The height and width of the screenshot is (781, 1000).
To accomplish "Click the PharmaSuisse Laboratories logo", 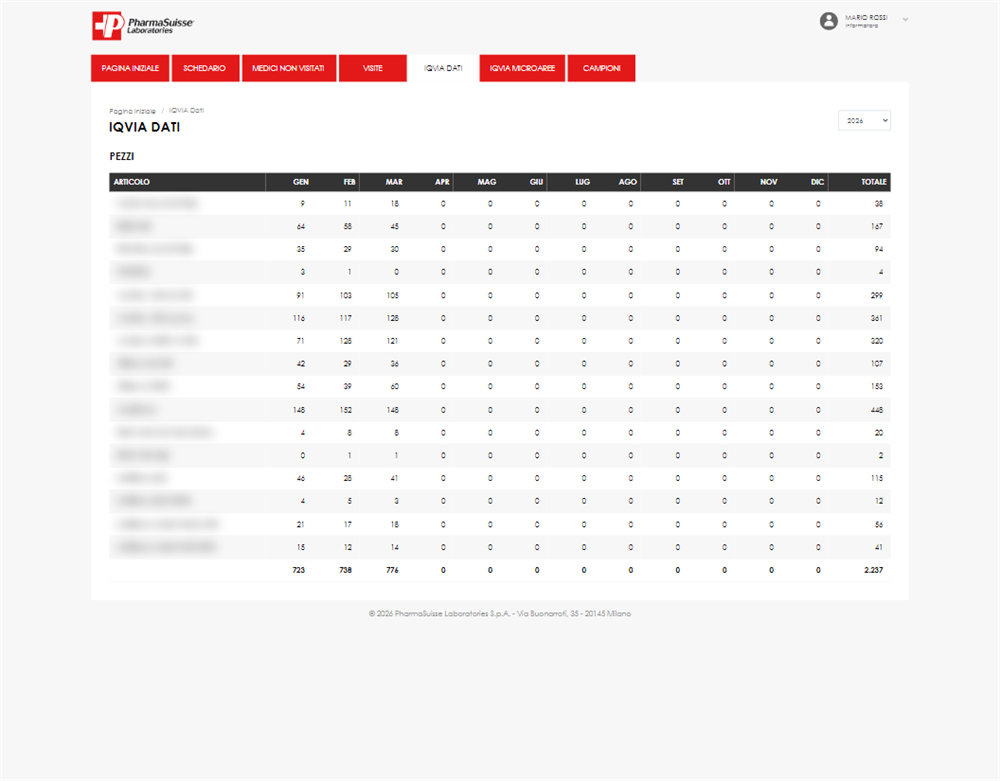I will click(x=143, y=26).
